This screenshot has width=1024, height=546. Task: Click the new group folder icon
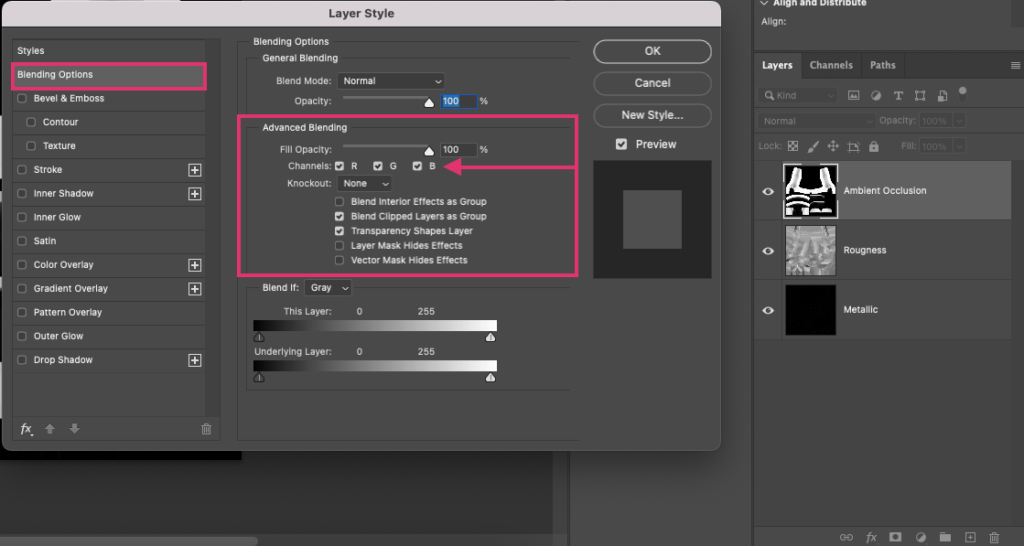pyautogui.click(x=945, y=538)
